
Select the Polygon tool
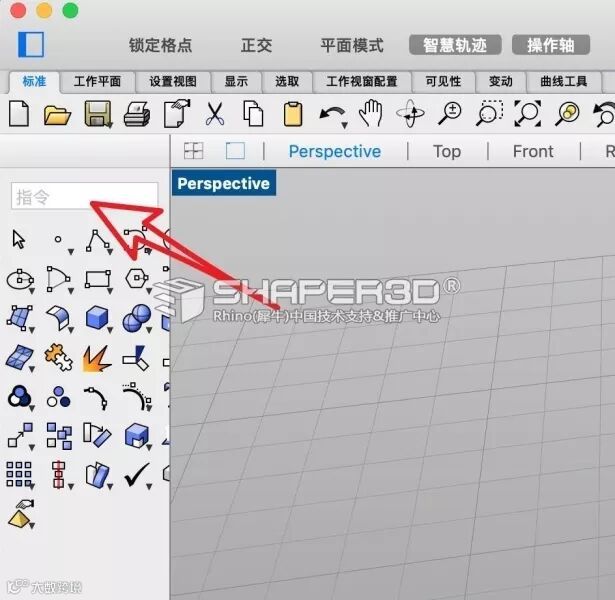point(137,278)
